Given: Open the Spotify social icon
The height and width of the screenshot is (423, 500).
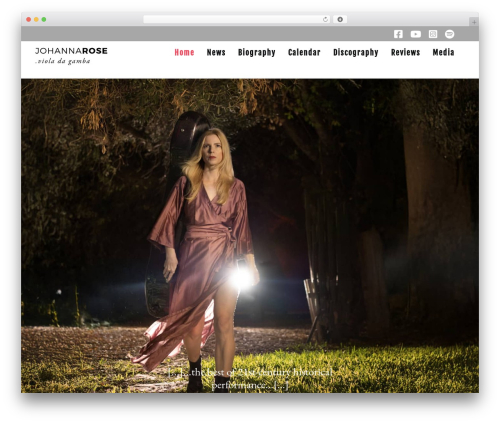Looking at the screenshot, I should 450,34.
